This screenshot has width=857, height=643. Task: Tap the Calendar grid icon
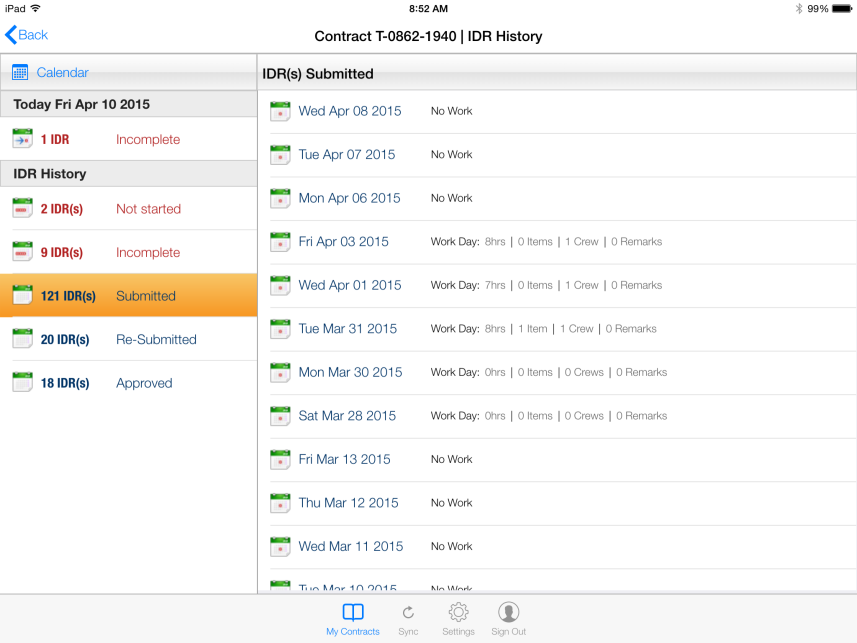tap(20, 72)
